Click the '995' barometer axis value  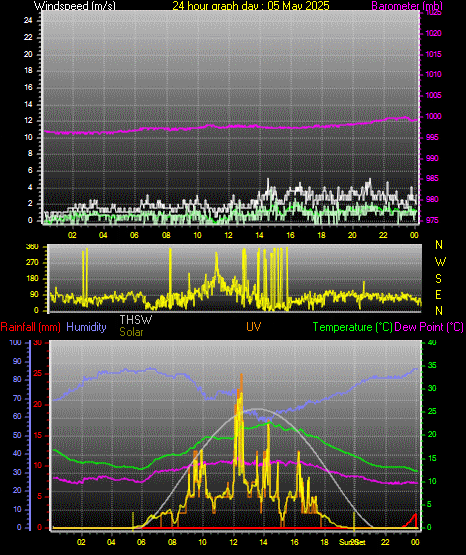(x=432, y=137)
